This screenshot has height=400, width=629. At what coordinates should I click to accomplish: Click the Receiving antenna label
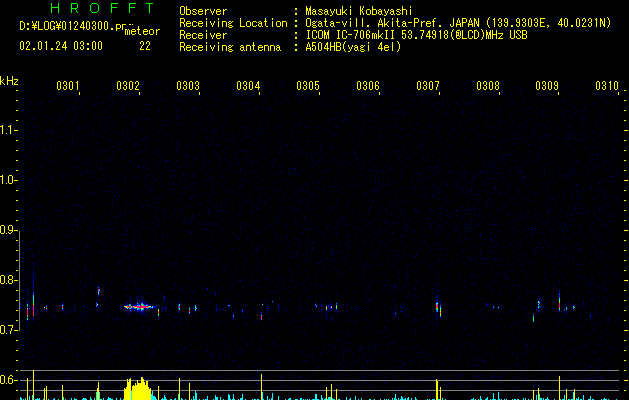230,47
